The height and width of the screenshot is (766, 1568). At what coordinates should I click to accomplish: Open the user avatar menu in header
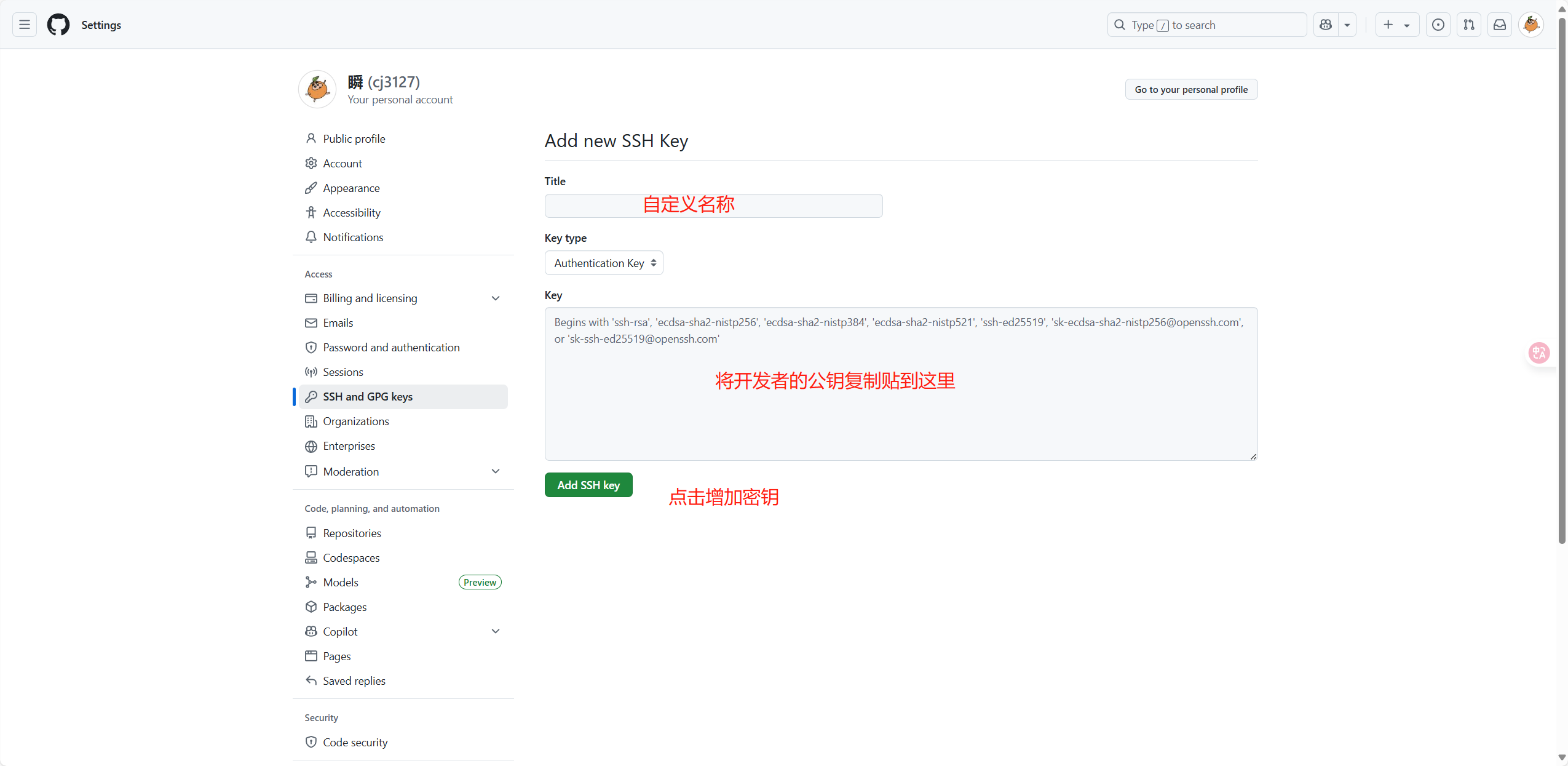coord(1531,25)
